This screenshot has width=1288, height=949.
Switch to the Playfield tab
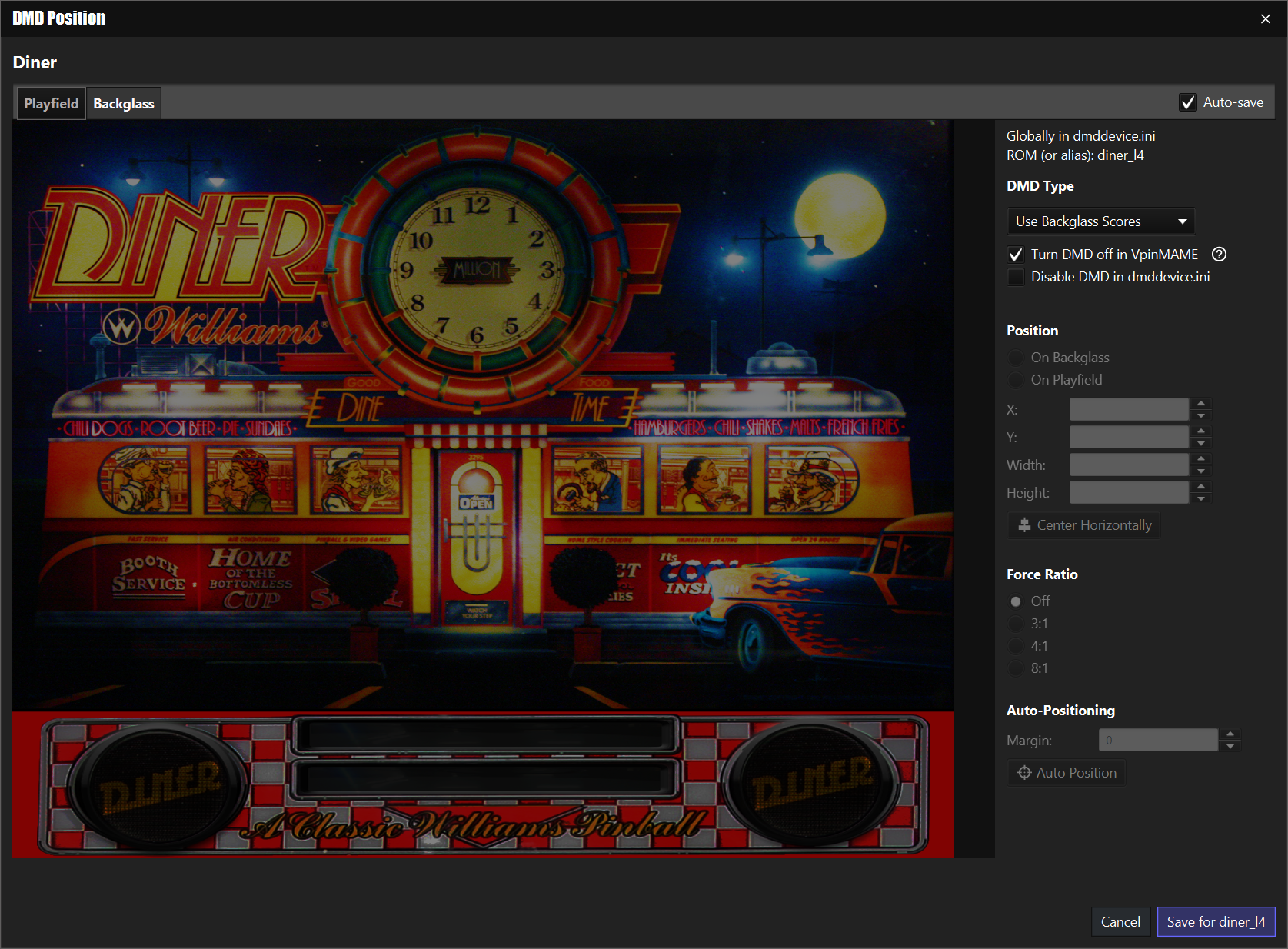pos(51,103)
